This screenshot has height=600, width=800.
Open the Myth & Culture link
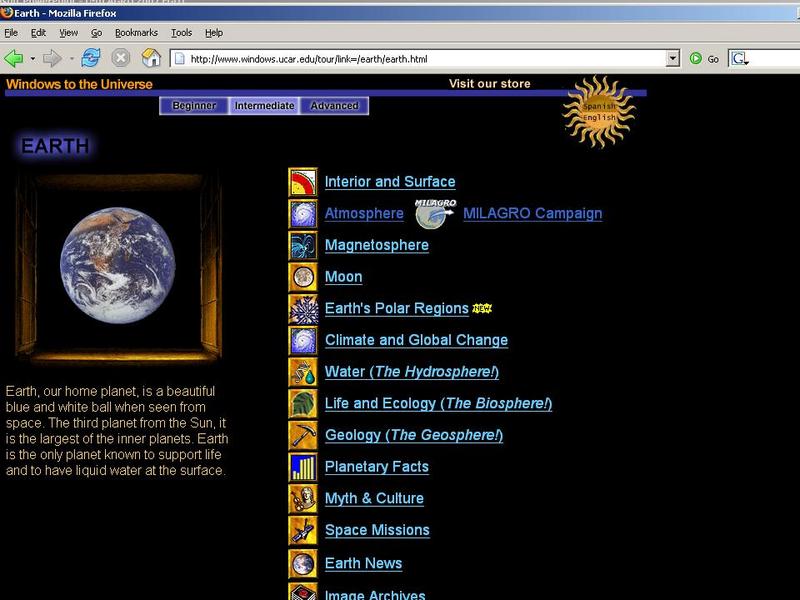374,498
